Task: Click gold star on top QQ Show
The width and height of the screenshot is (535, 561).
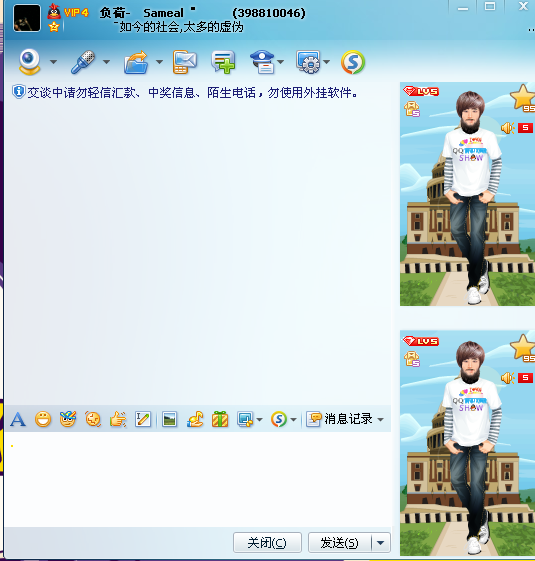Action: pos(522,97)
